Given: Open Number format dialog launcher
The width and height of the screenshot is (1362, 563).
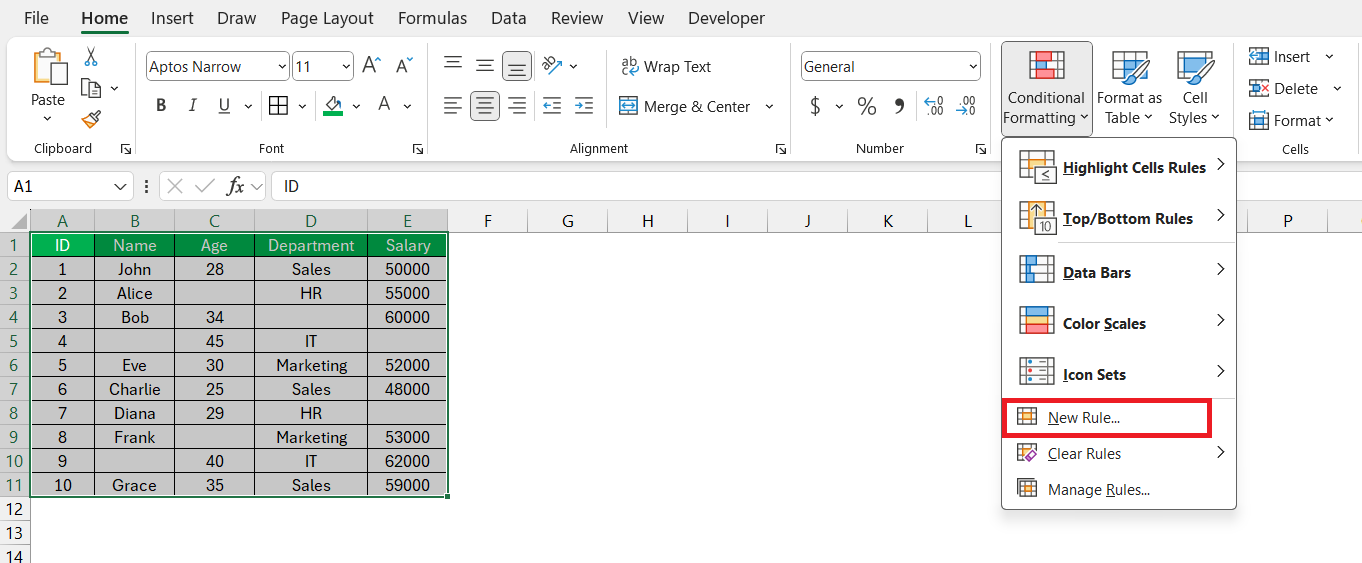Looking at the screenshot, I should click(x=980, y=149).
